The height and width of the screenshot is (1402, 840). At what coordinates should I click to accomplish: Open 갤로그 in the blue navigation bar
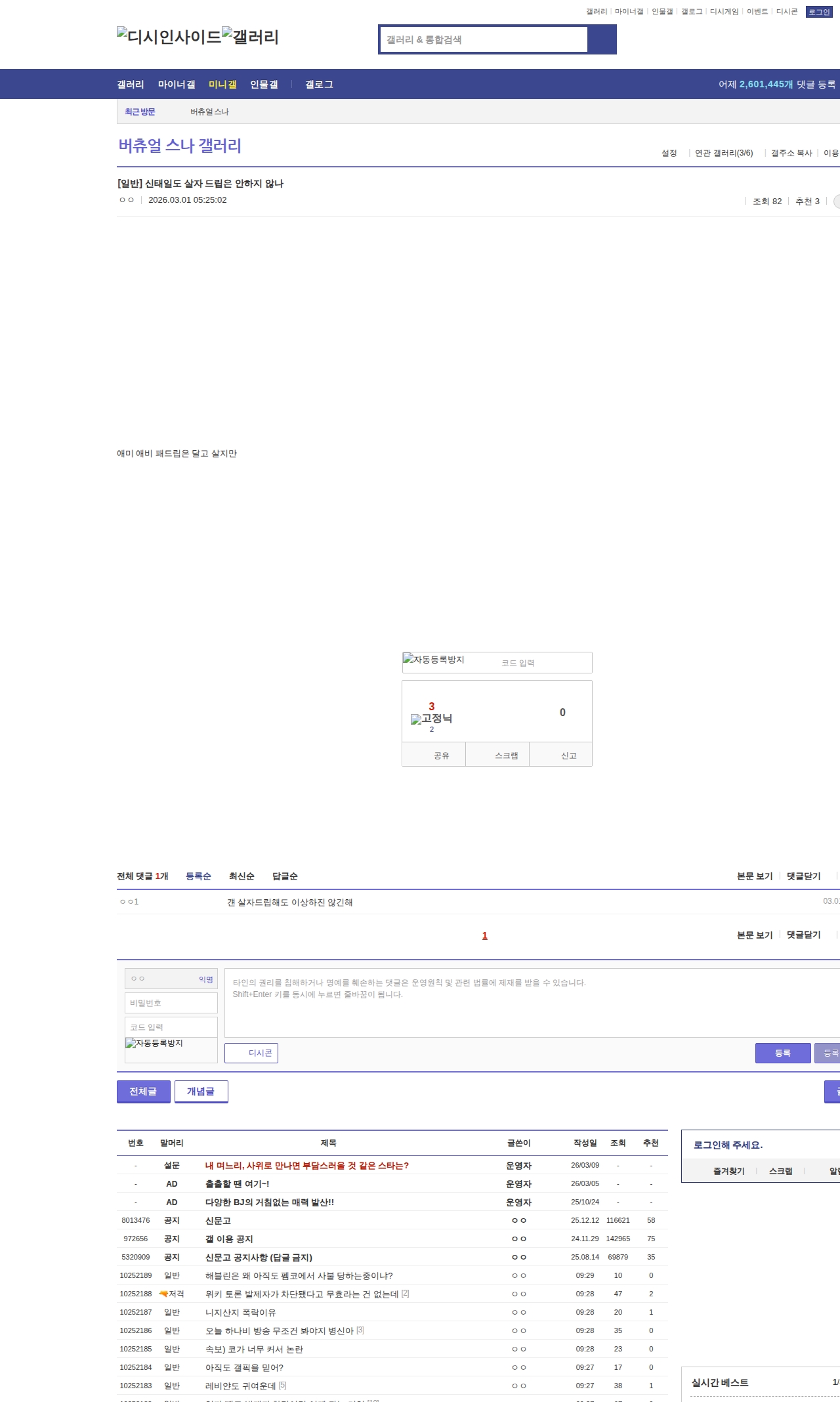coord(319,84)
